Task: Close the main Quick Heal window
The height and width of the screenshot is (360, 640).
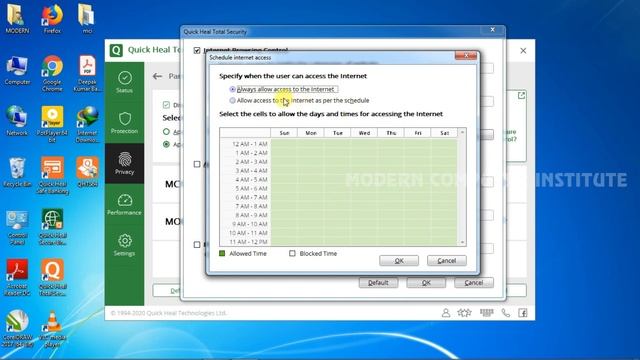Action: (x=523, y=51)
